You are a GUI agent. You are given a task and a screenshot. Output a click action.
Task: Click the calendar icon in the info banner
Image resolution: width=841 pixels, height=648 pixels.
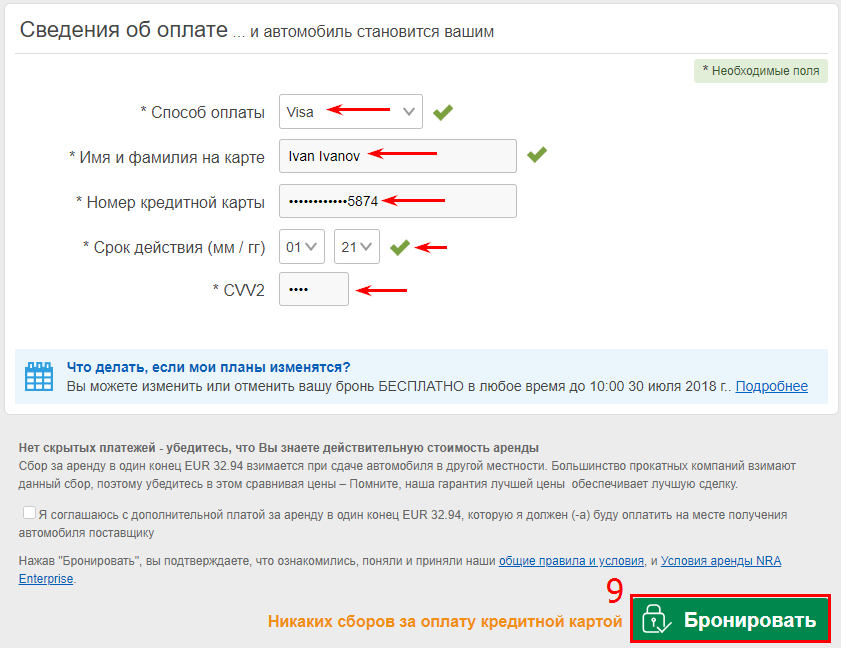point(39,376)
